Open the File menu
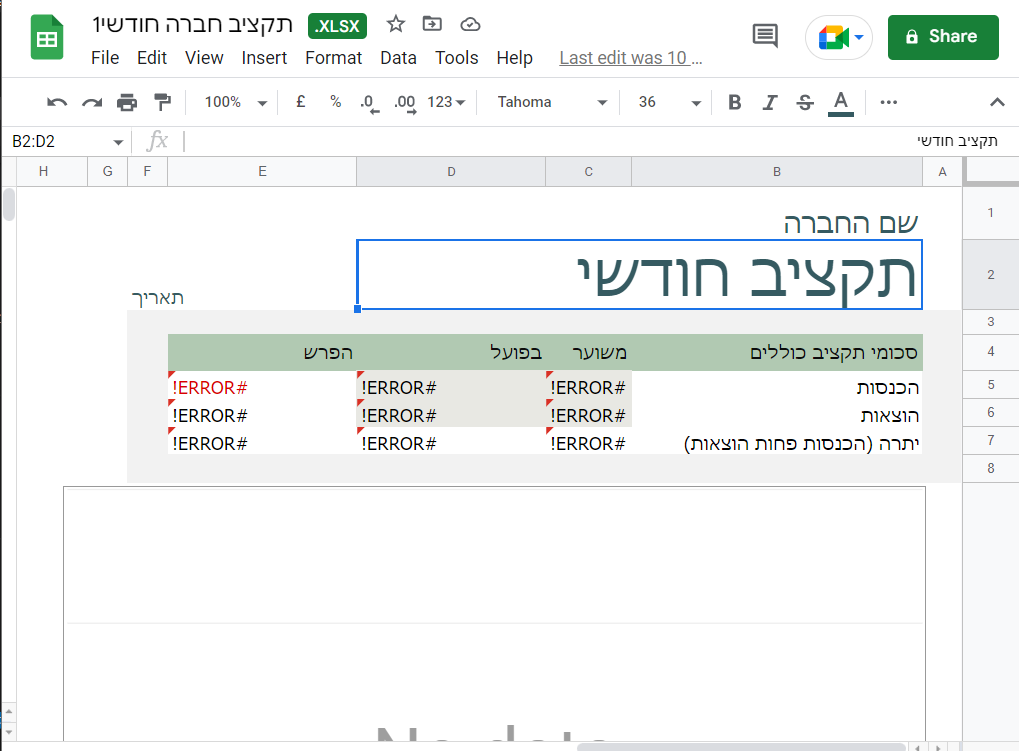Image resolution: width=1019 pixels, height=751 pixels. 105,58
